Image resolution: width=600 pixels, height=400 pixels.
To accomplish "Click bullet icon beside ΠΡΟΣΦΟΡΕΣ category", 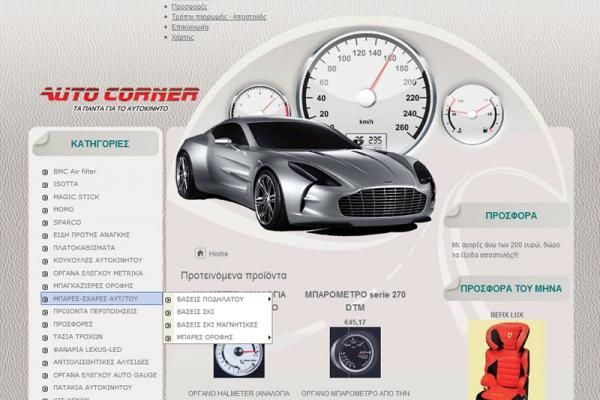I will pyautogui.click(x=45, y=325).
